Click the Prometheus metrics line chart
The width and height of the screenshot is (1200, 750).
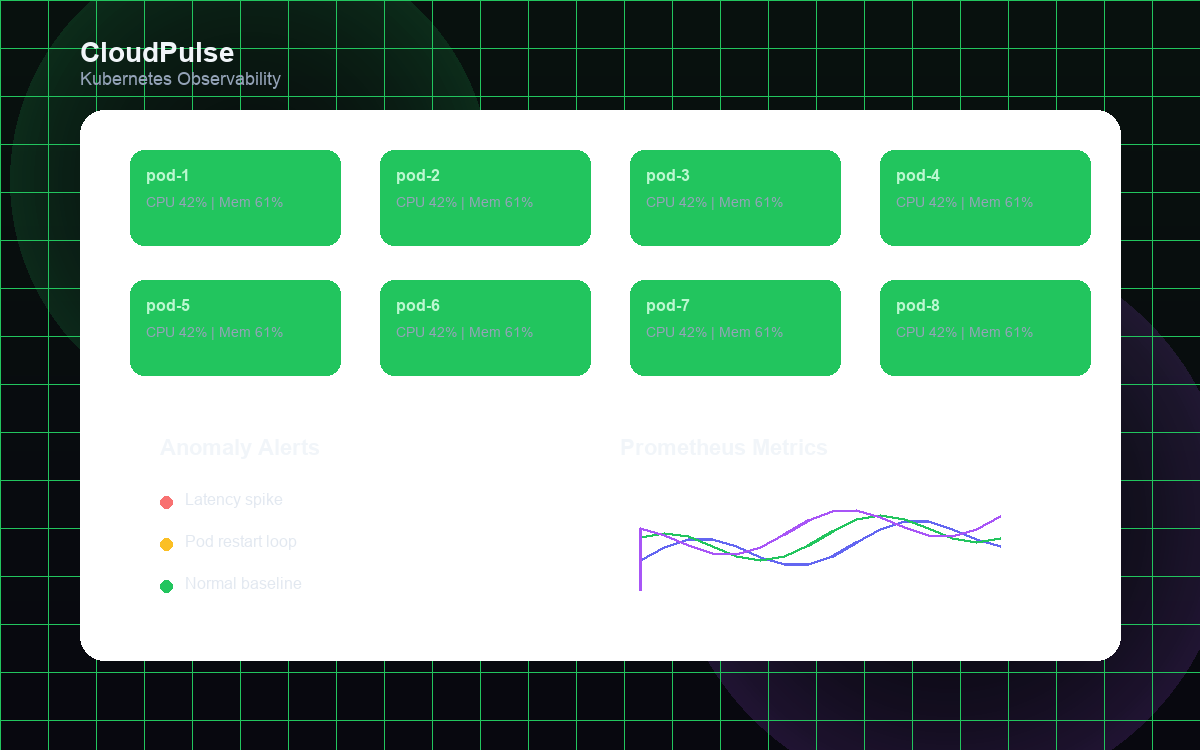(x=820, y=550)
